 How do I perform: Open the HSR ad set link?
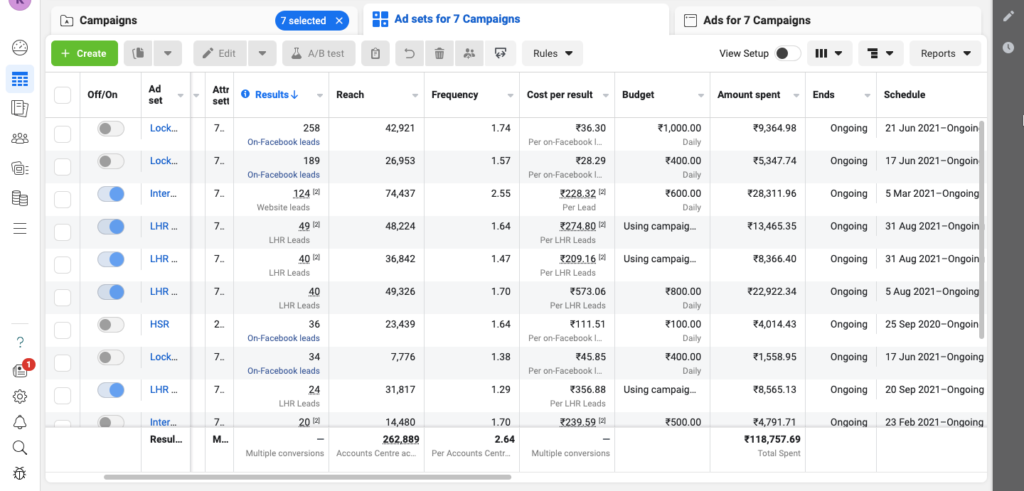[x=159, y=324]
